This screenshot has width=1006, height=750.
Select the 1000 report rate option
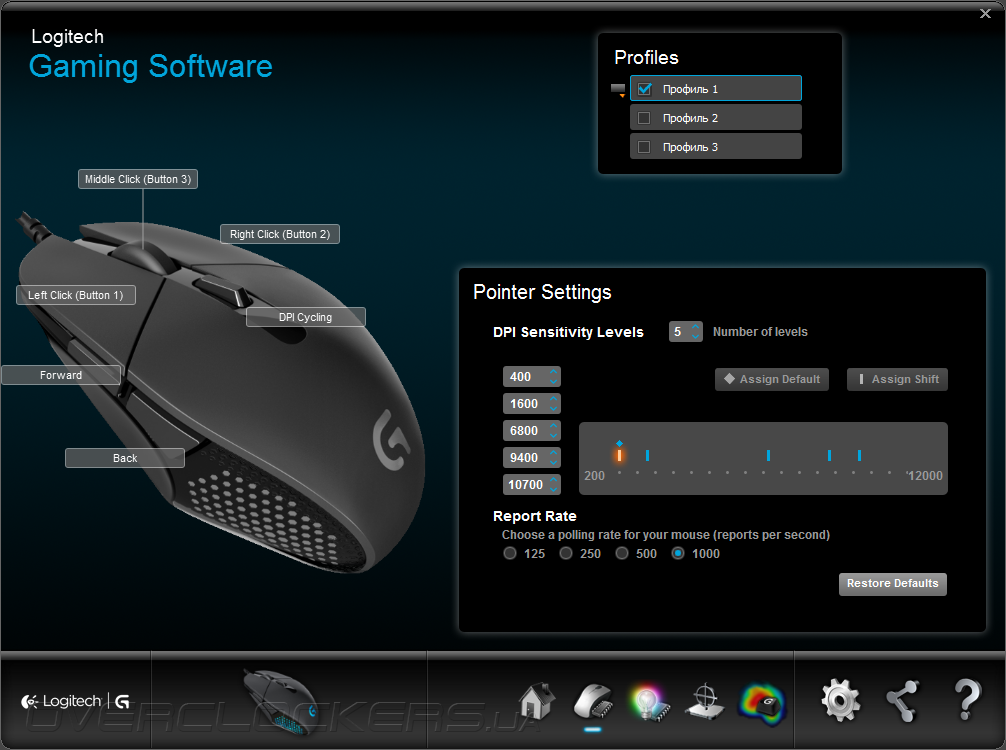[x=678, y=553]
